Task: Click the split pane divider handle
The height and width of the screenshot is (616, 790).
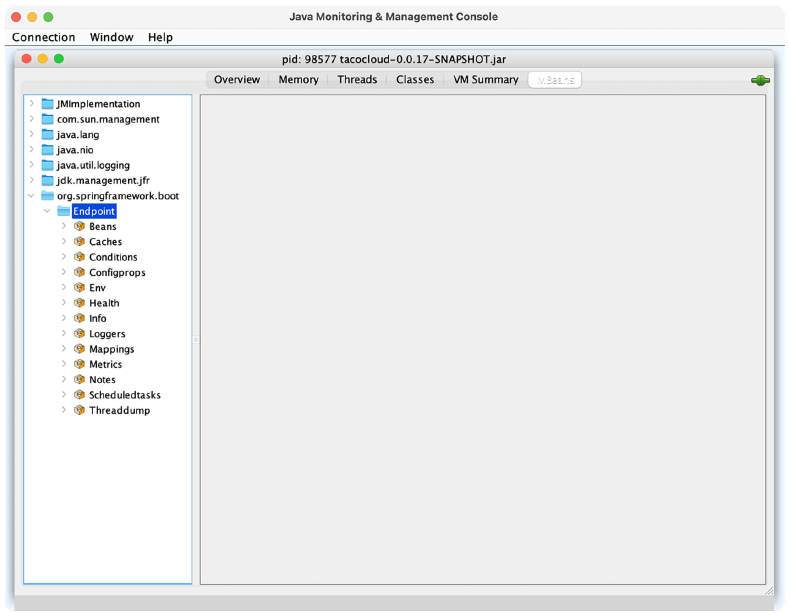Action: pos(196,340)
